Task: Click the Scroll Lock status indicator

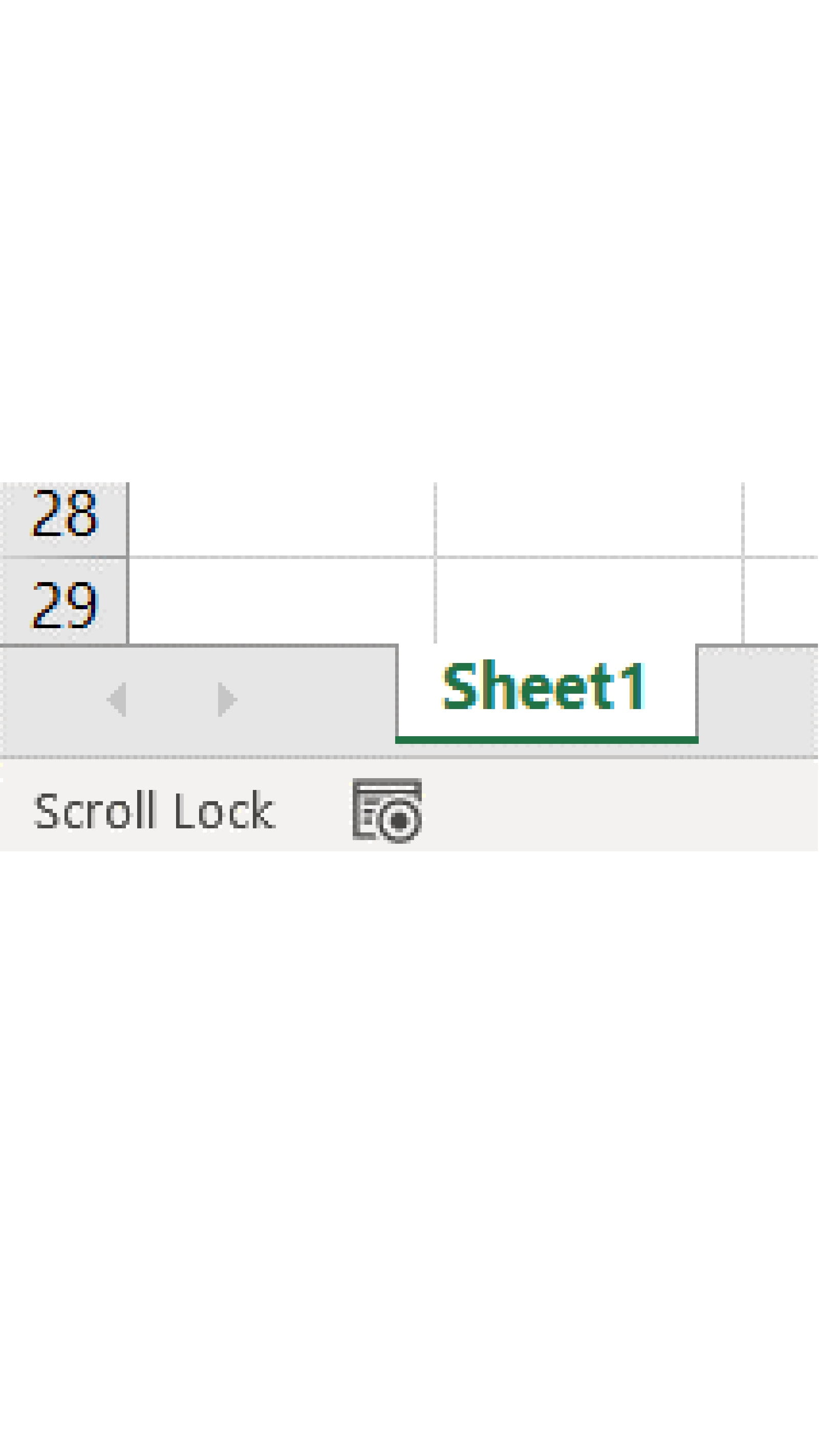Action: [x=154, y=810]
